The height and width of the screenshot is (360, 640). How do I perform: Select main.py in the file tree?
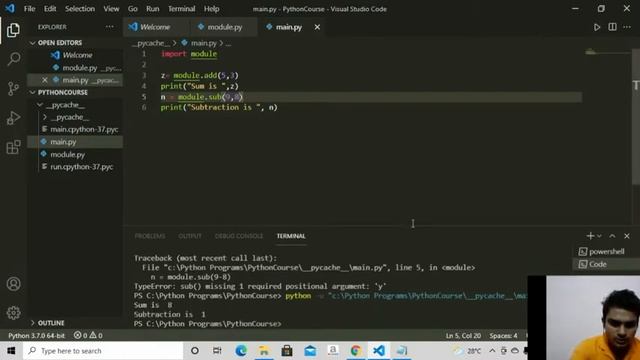63,142
